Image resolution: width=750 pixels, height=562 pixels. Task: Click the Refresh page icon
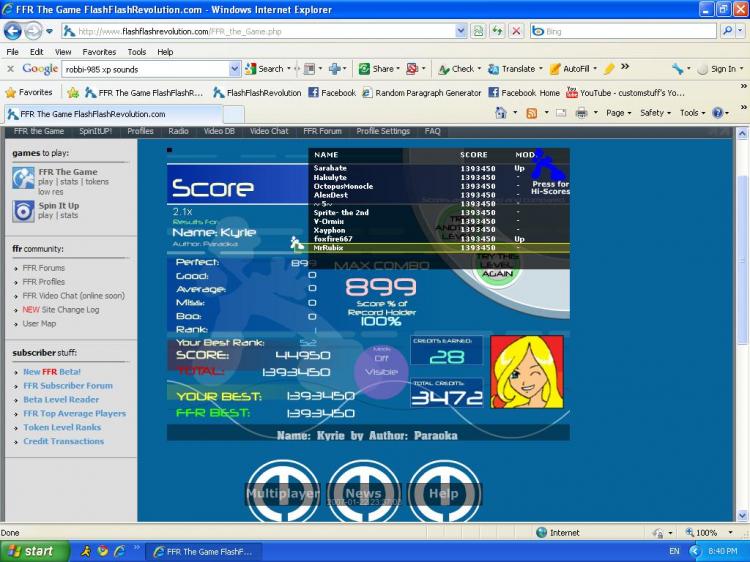[x=497, y=31]
